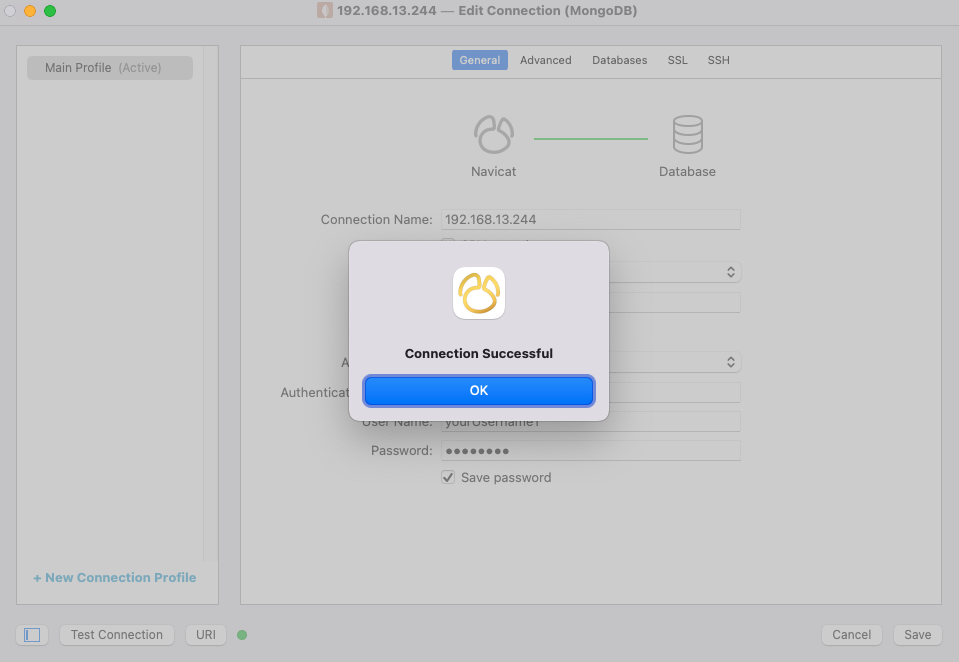This screenshot has width=959, height=662.
Task: Select Main Profile (Active) in sidebar
Action: click(x=109, y=68)
